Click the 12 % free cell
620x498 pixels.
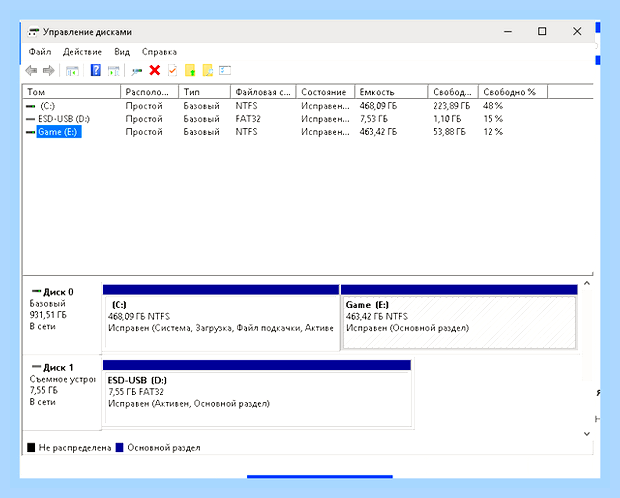pyautogui.click(x=493, y=132)
